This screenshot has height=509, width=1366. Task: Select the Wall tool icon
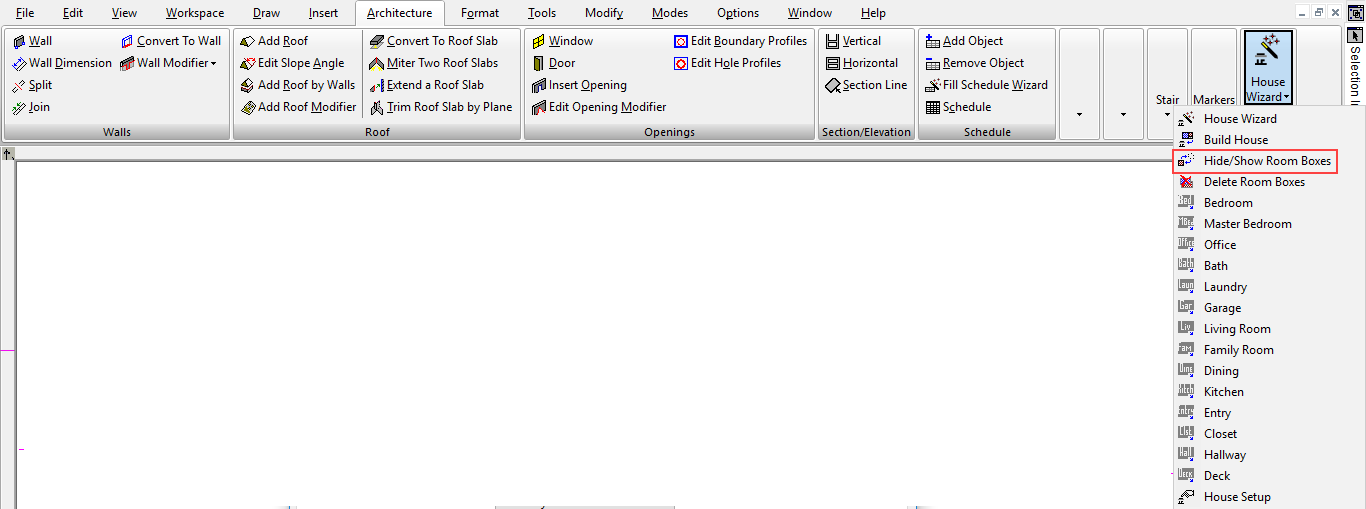point(19,41)
